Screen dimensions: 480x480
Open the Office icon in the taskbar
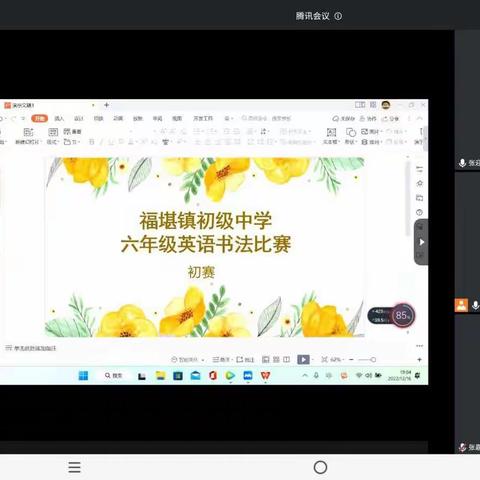pyautogui.click(x=213, y=376)
